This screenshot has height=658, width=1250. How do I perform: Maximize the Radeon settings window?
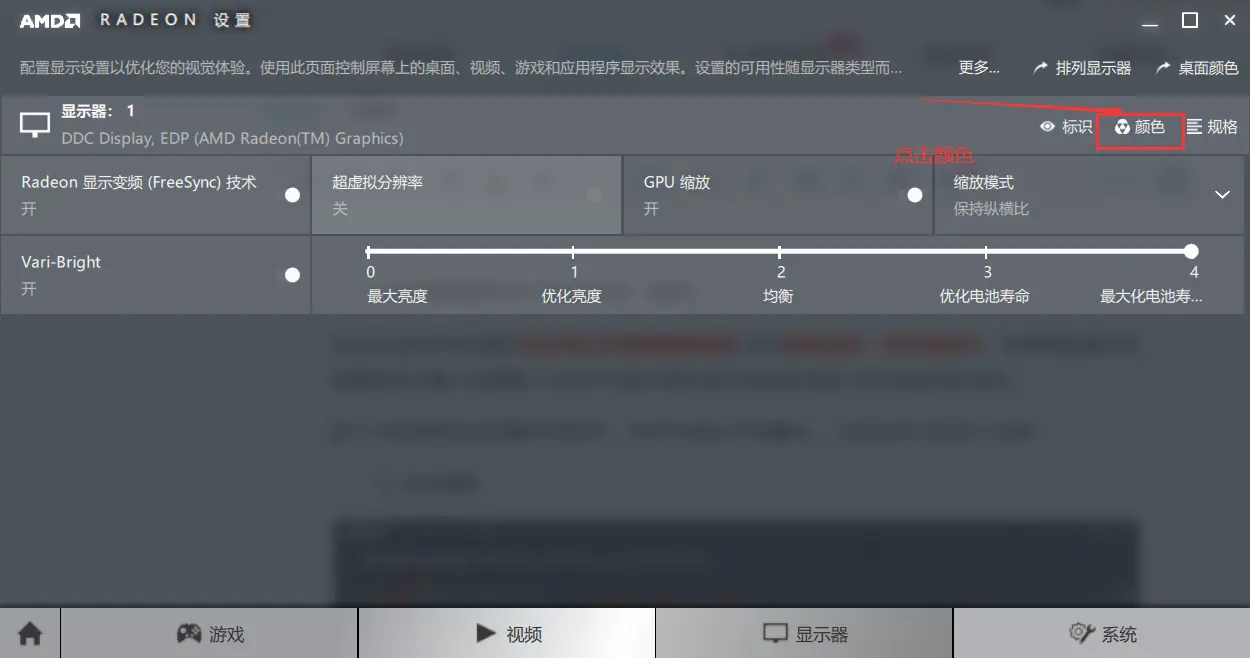click(1190, 20)
